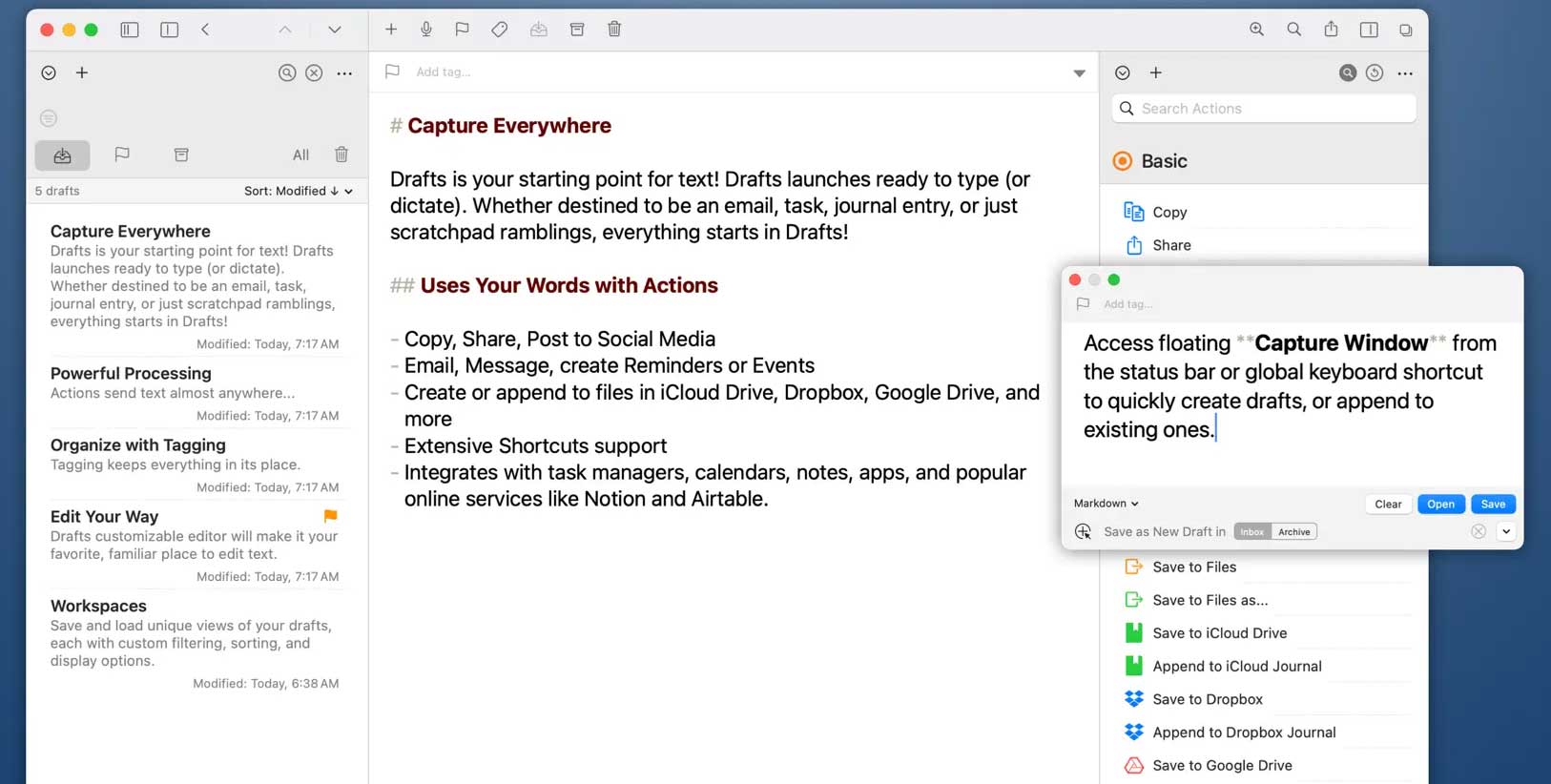Open the Sort: Modified dropdown

click(x=298, y=191)
